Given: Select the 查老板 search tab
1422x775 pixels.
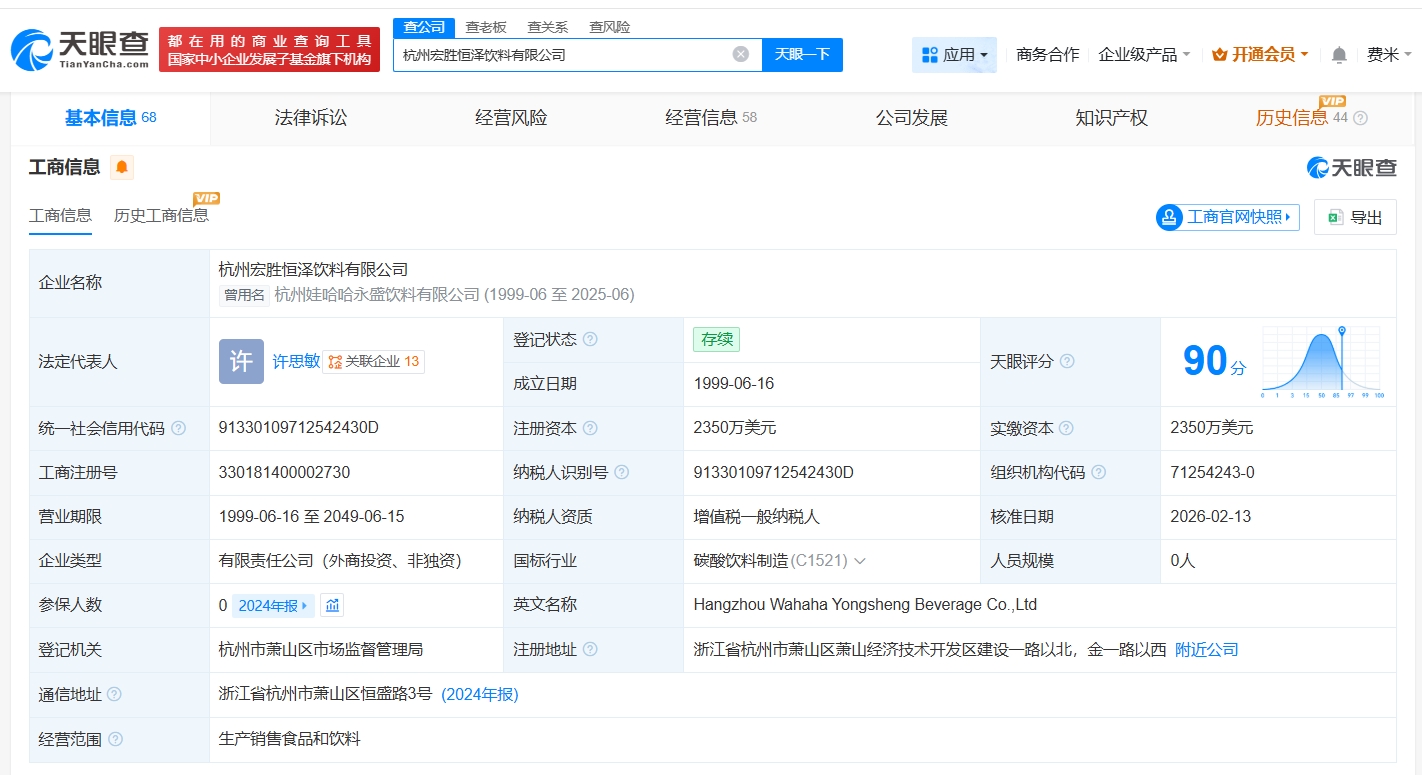Looking at the screenshot, I should pos(486,27).
